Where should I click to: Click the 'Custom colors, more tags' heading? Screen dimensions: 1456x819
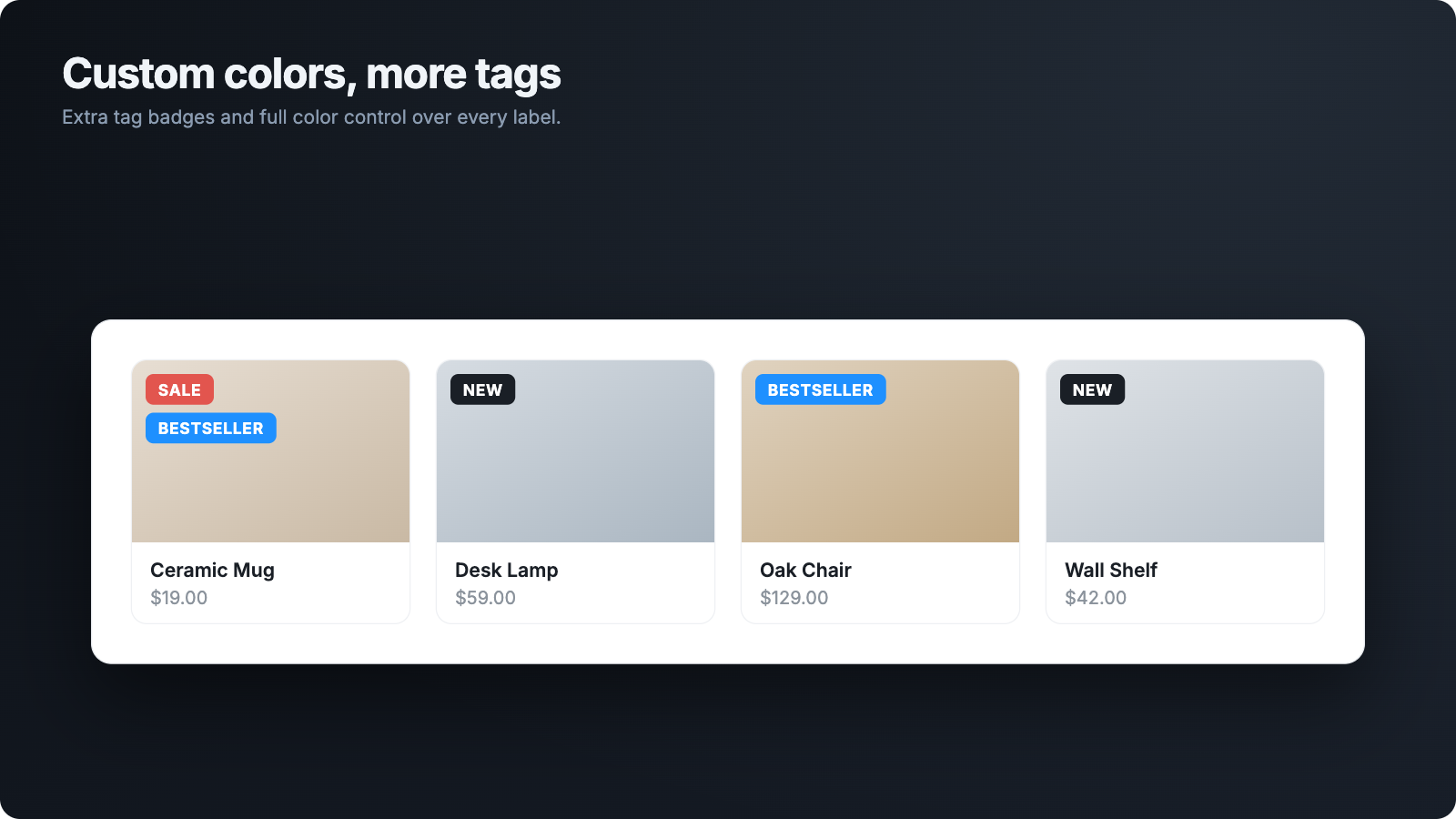pyautogui.click(x=311, y=75)
